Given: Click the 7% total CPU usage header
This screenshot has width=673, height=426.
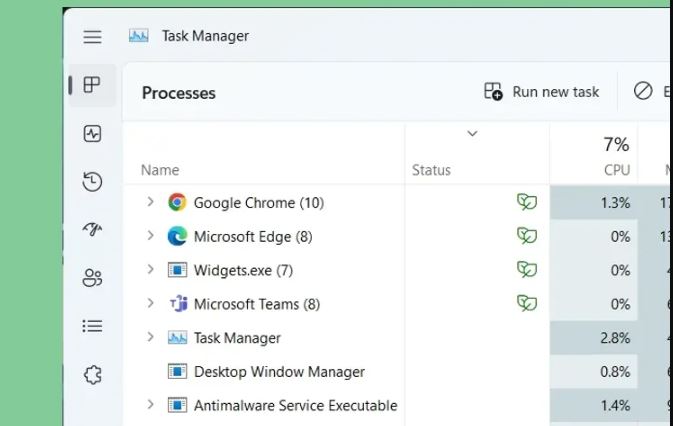Looking at the screenshot, I should 616,145.
